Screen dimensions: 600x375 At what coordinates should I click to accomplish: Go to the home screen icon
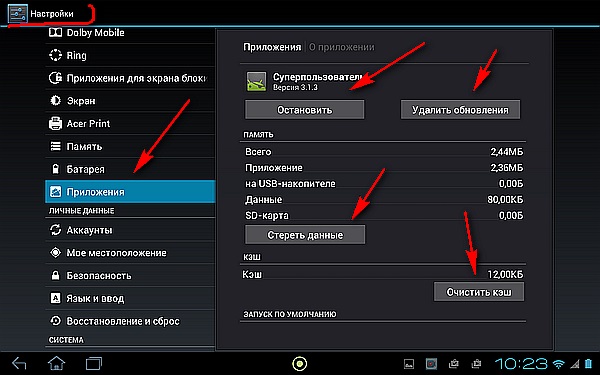pos(56,363)
